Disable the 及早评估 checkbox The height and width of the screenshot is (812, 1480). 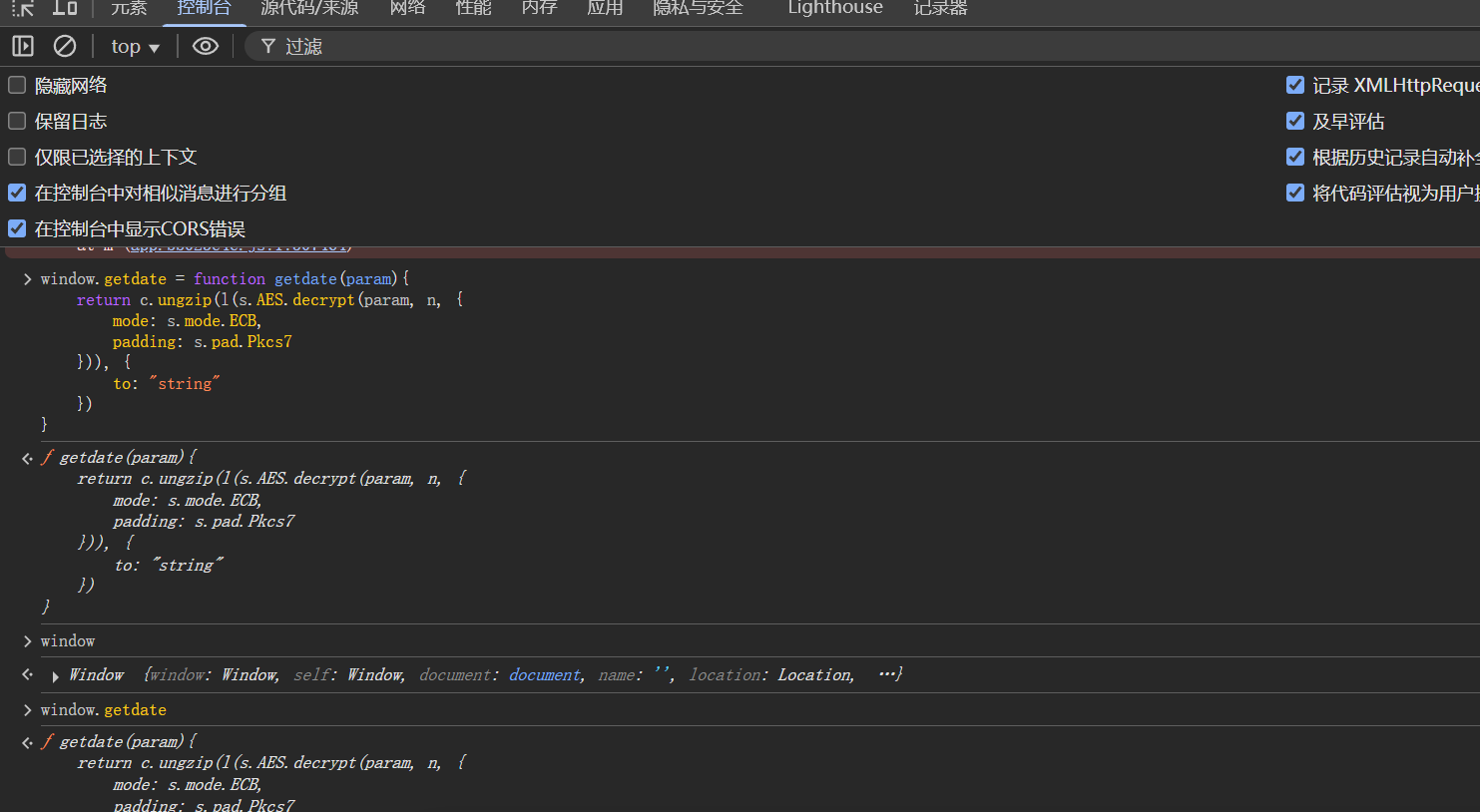tap(1295, 121)
